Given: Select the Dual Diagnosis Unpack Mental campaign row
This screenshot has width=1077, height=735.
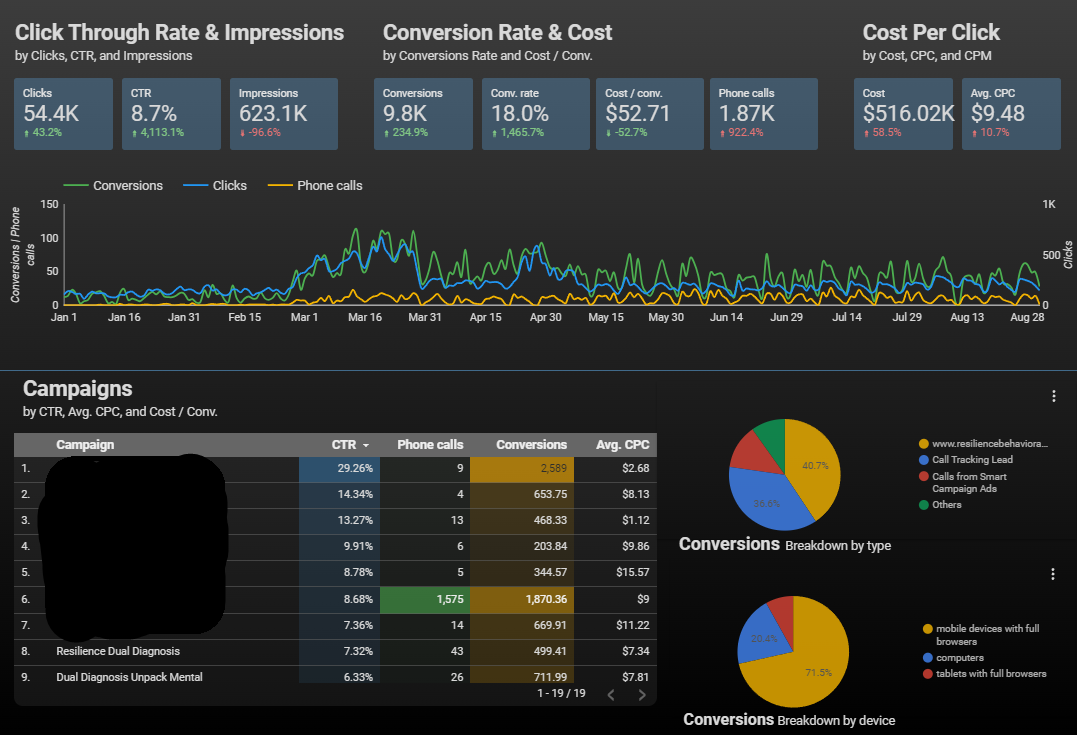Looking at the screenshot, I should [x=129, y=677].
